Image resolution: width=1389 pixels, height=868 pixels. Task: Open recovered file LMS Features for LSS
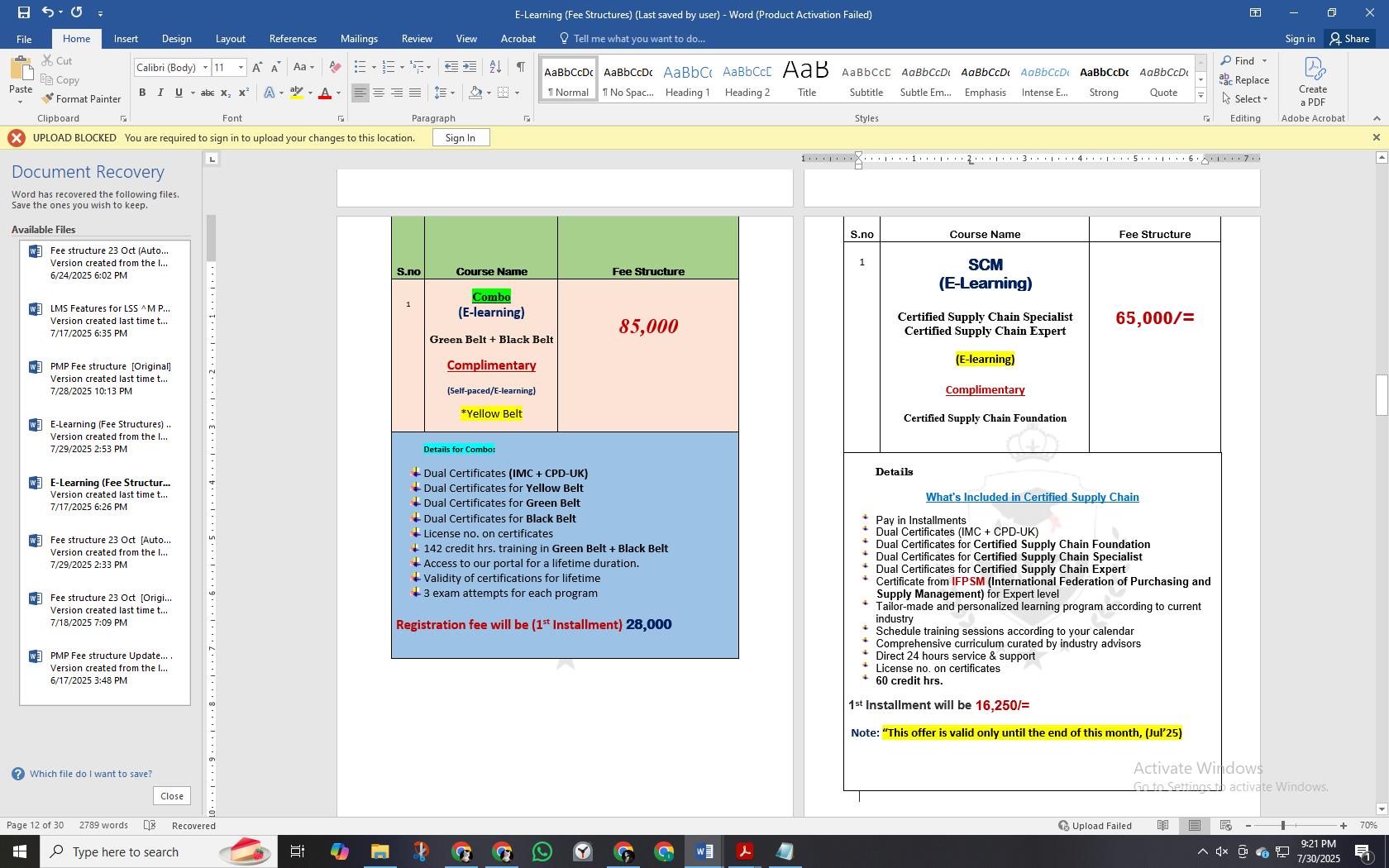[105, 321]
